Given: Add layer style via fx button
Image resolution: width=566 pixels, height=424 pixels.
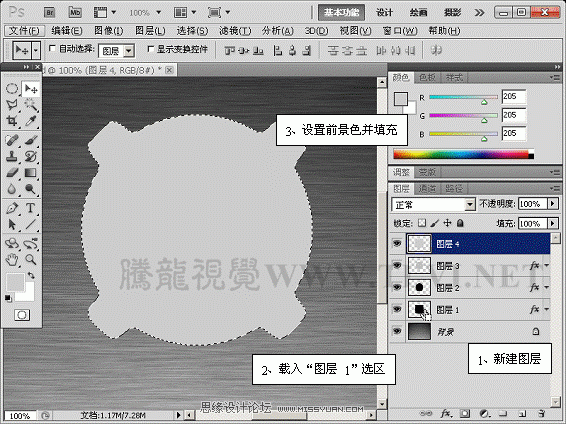Looking at the screenshot, I should pyautogui.click(x=445, y=414).
